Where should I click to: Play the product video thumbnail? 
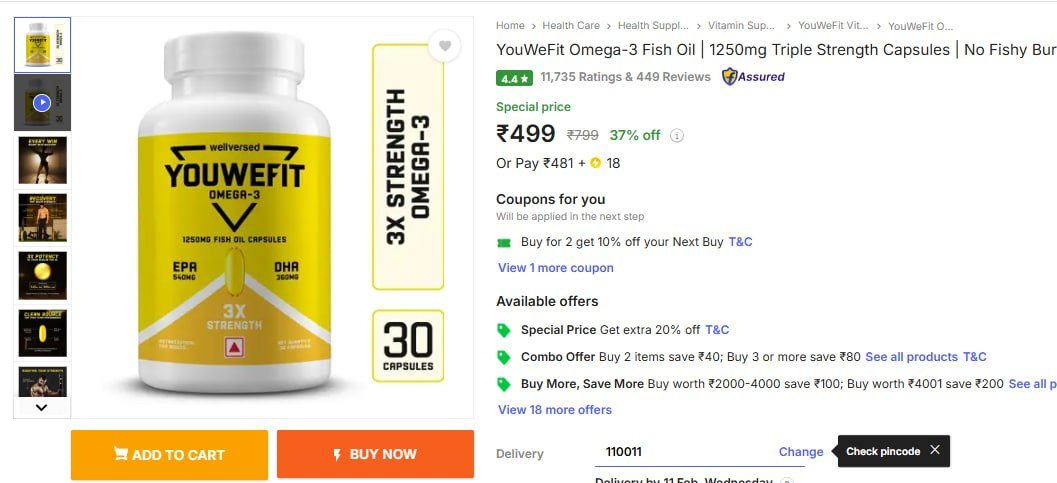[x=42, y=103]
